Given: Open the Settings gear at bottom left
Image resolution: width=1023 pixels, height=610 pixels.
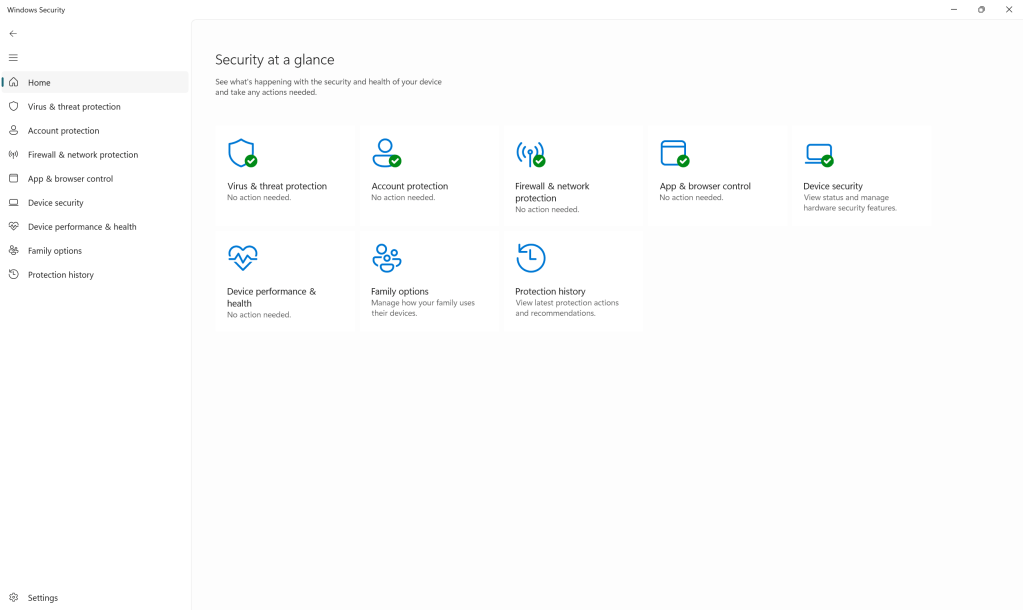Looking at the screenshot, I should tap(14, 597).
